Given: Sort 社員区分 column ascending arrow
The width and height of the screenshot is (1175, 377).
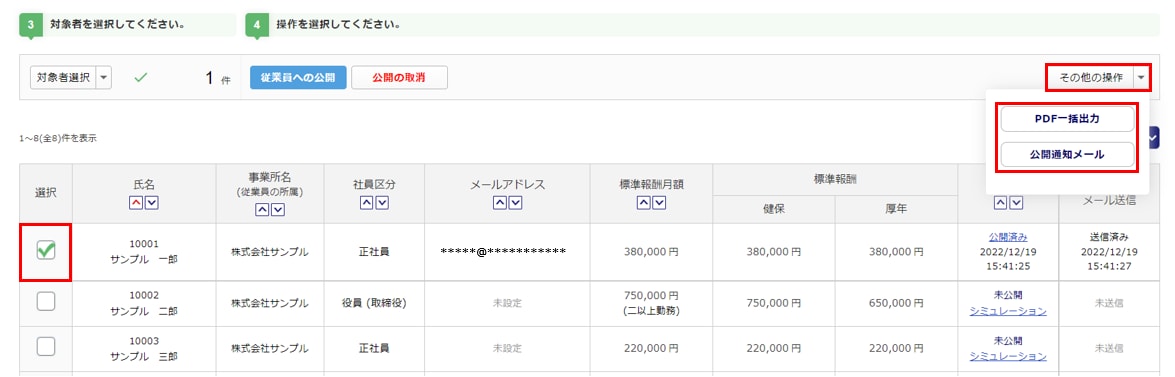Looking at the screenshot, I should tap(367, 202).
